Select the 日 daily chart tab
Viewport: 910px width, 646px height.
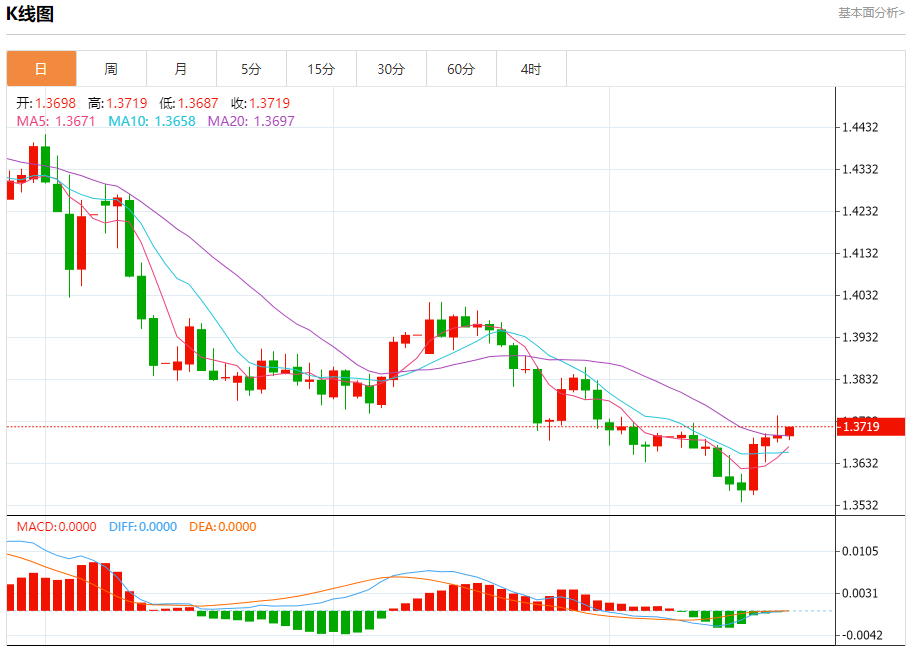pyautogui.click(x=41, y=69)
